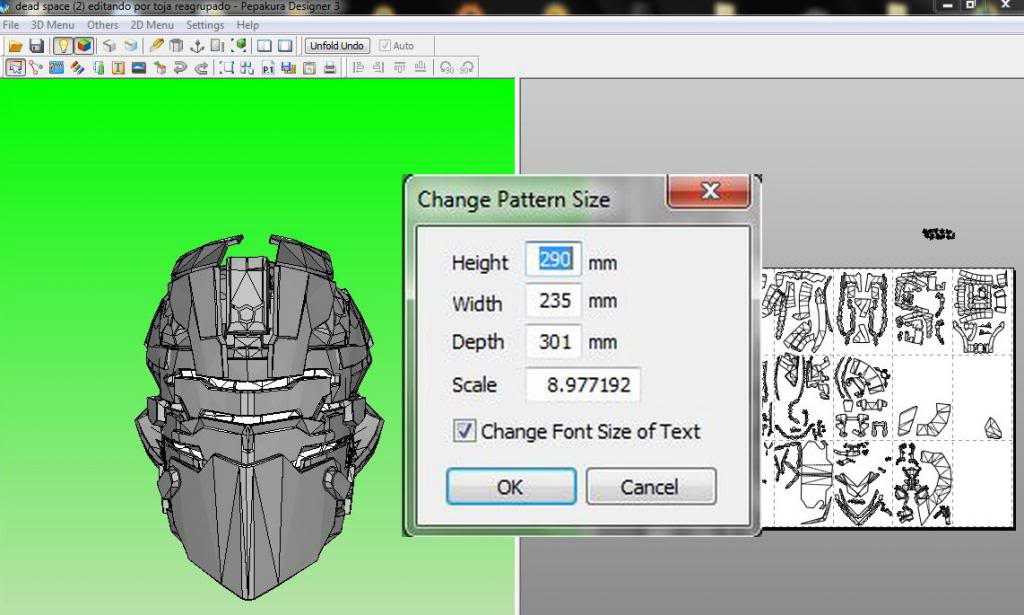Click the grey curved undo arrow
Image resolution: width=1024 pixels, height=615 pixels.
pos(180,67)
